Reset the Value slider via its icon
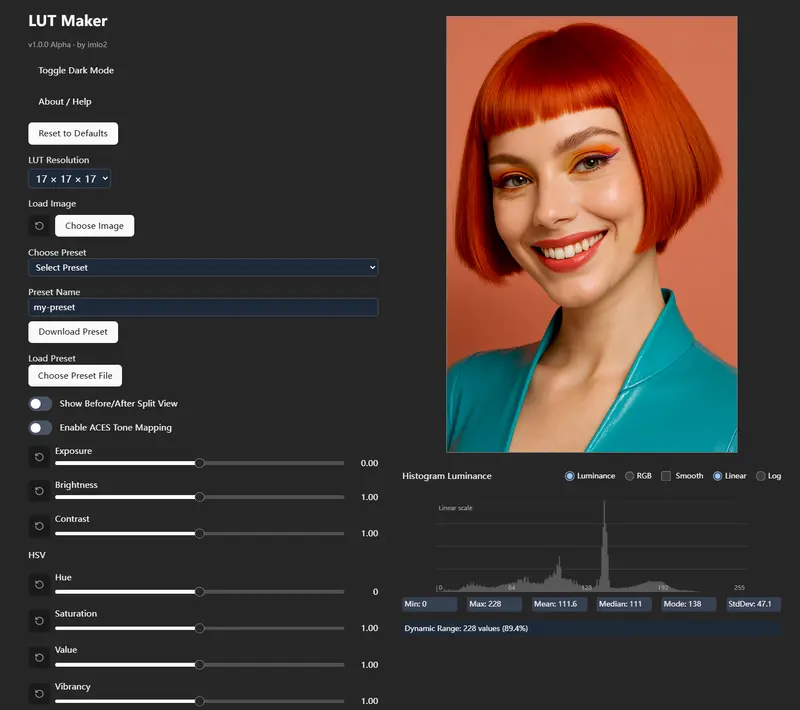This screenshot has height=710, width=800. click(39, 657)
